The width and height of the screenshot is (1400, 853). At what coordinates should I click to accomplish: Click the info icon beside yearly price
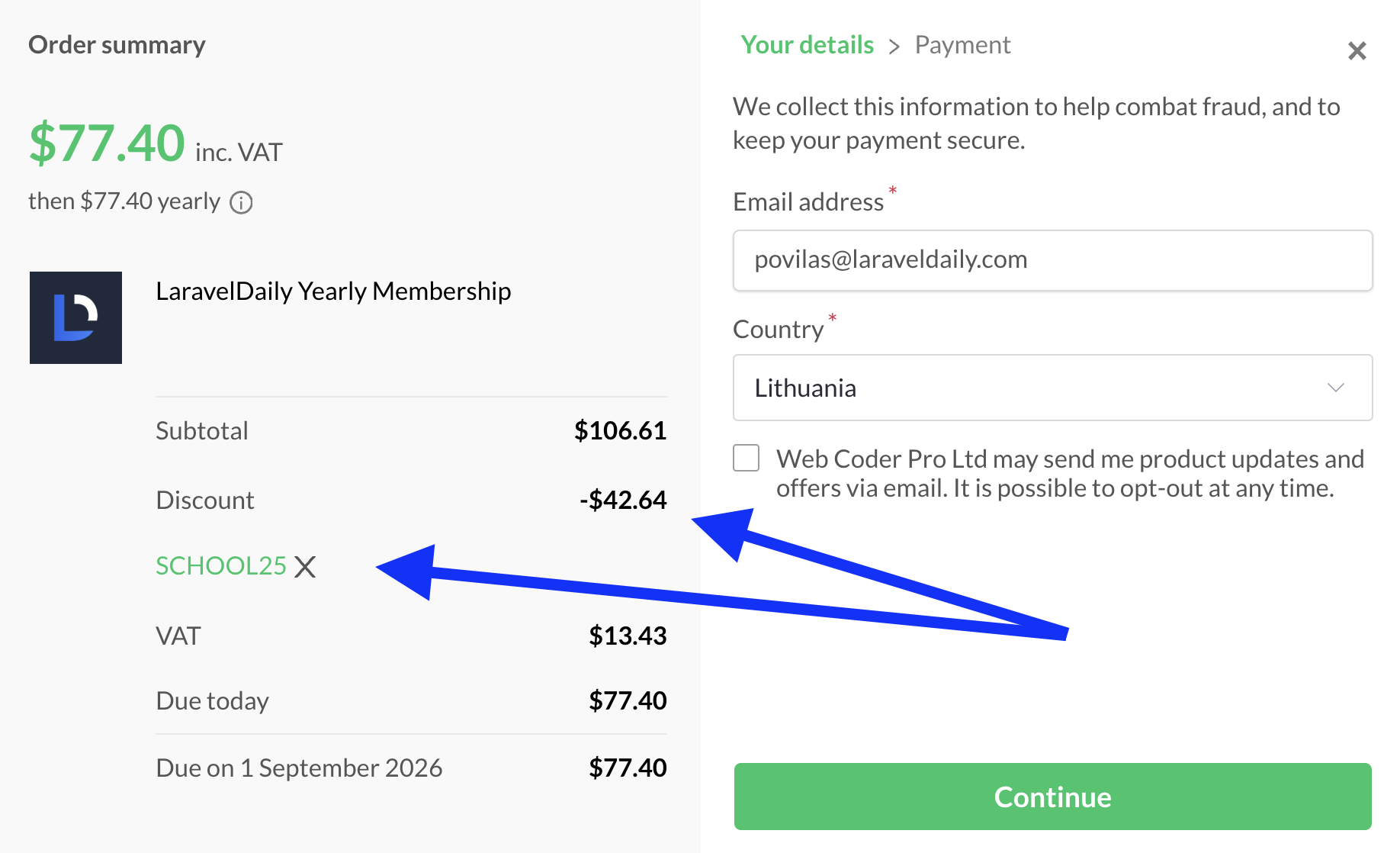[x=241, y=203]
